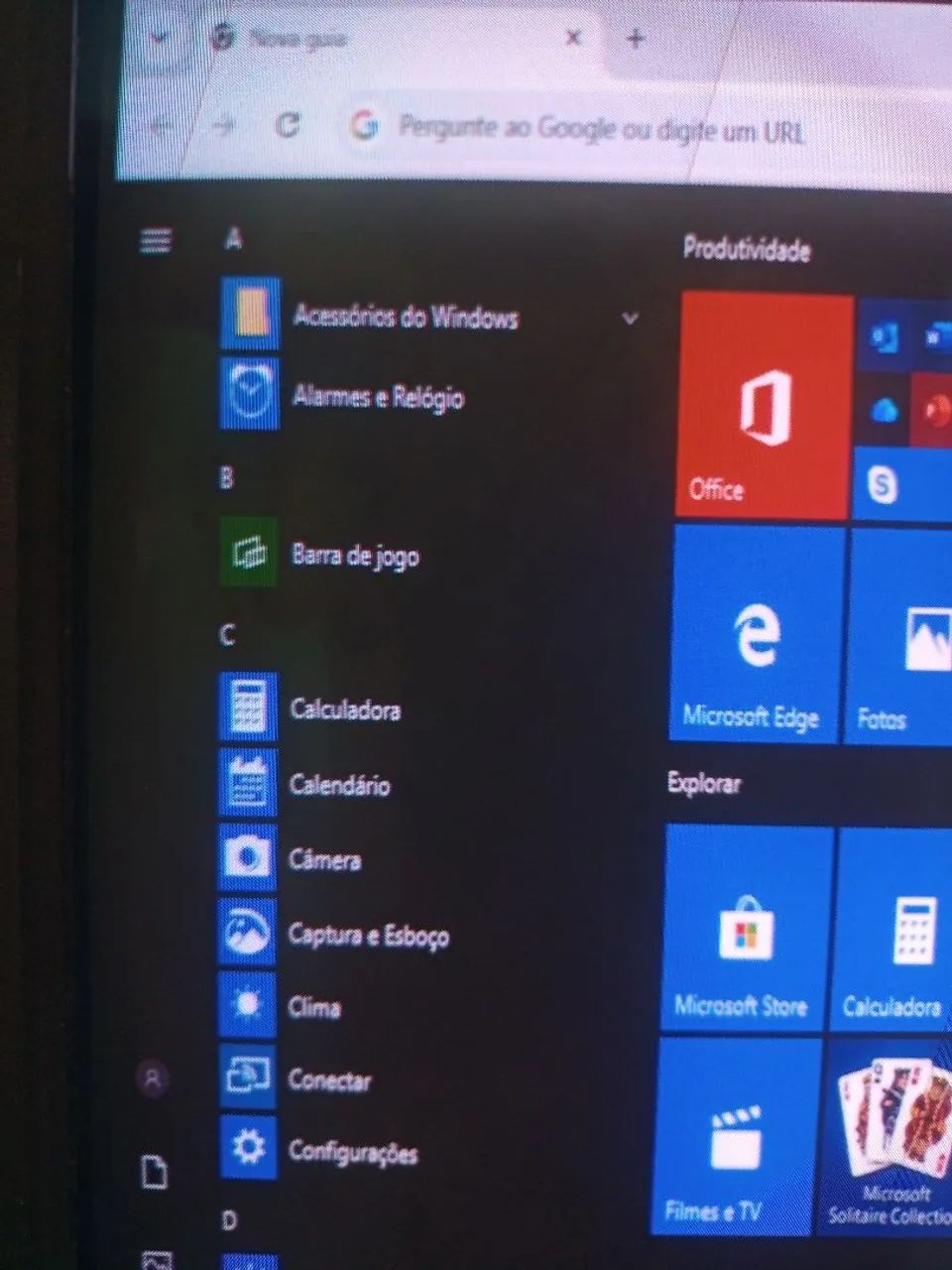Close the Nova guia tab in Chrome
The height and width of the screenshot is (1270, 952).
click(573, 39)
